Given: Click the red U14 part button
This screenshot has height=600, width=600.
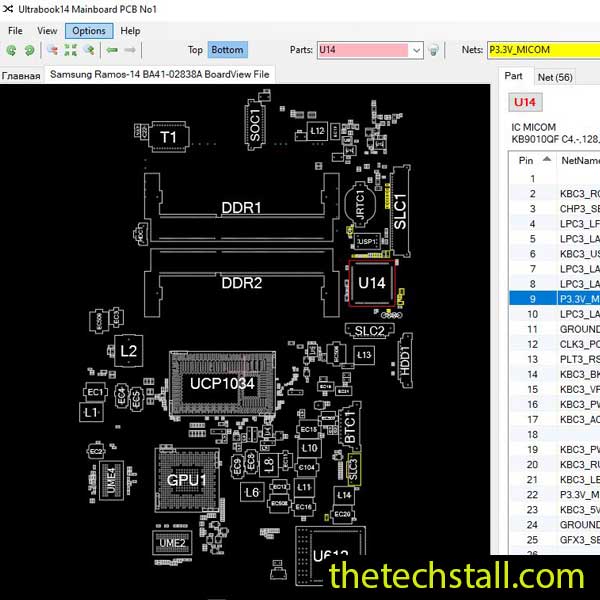Looking at the screenshot, I should [525, 102].
